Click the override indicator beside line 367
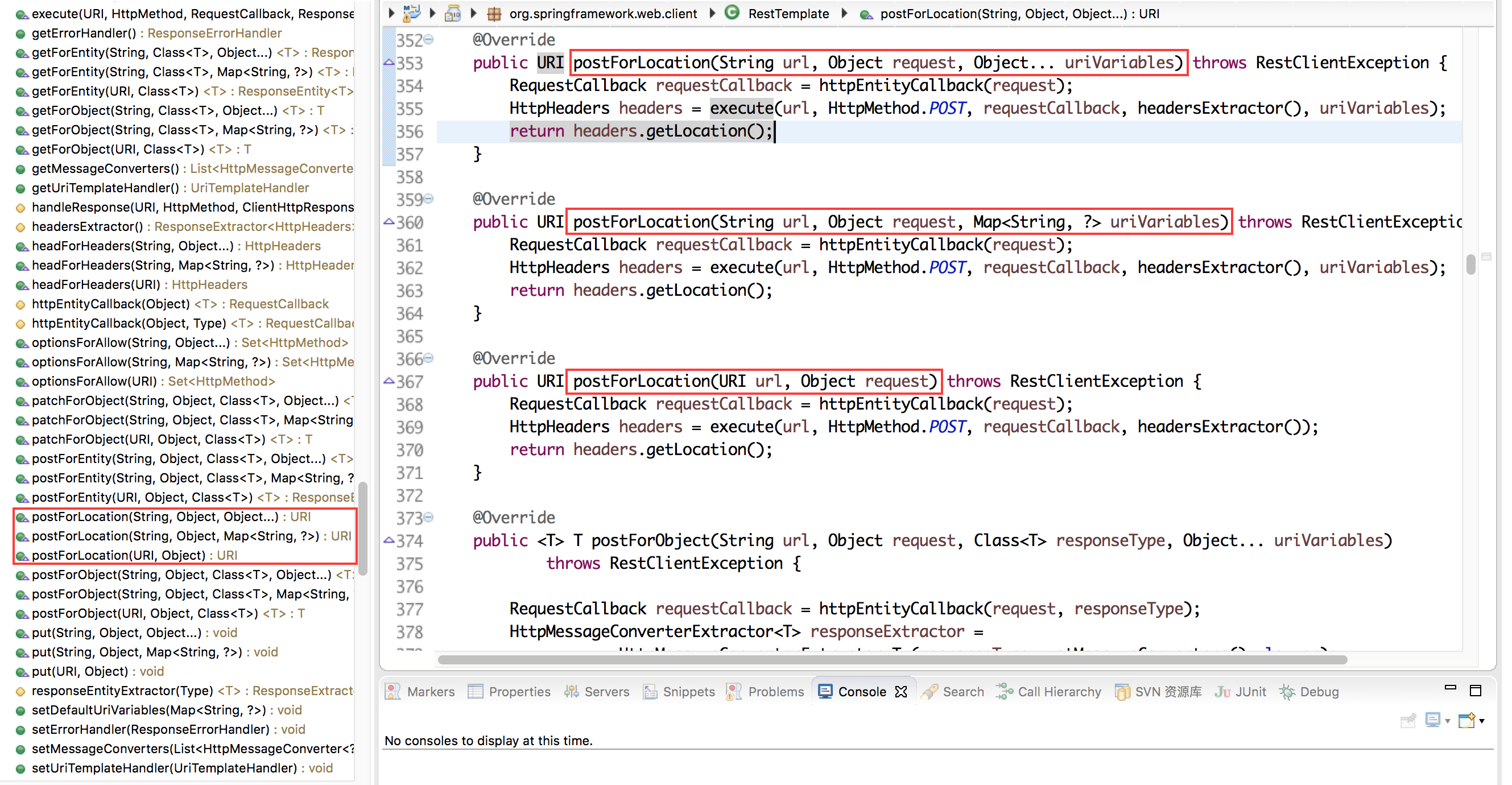The image size is (1512, 785). click(389, 381)
